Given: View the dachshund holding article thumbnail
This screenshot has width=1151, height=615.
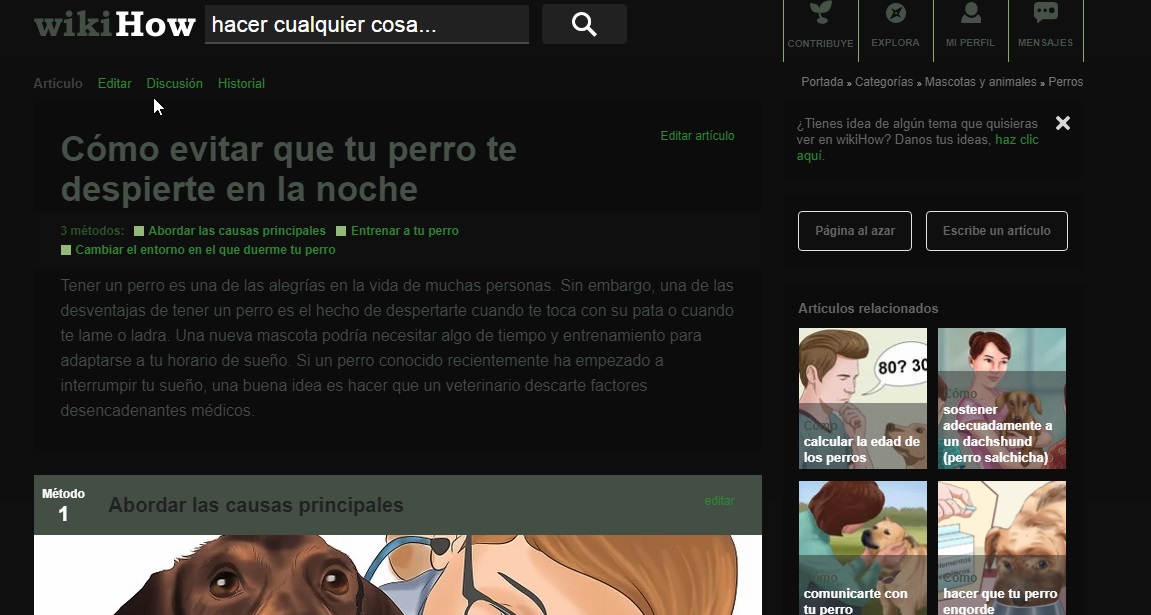Looking at the screenshot, I should (1000, 398).
